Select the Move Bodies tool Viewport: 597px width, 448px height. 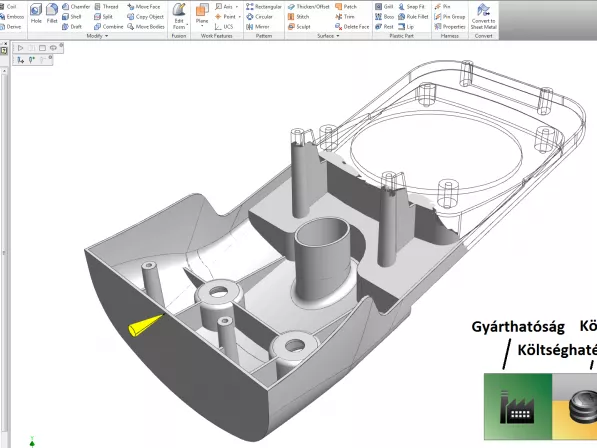tap(146, 27)
